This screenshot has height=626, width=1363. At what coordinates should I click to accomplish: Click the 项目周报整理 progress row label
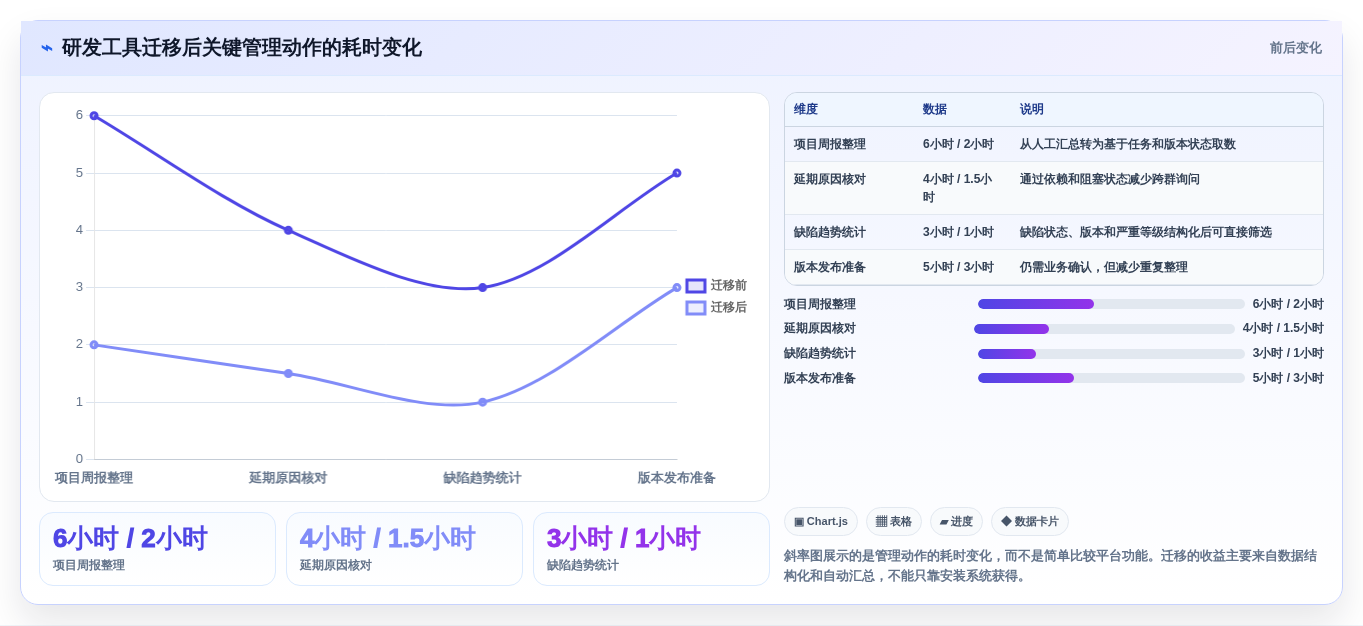click(820, 304)
